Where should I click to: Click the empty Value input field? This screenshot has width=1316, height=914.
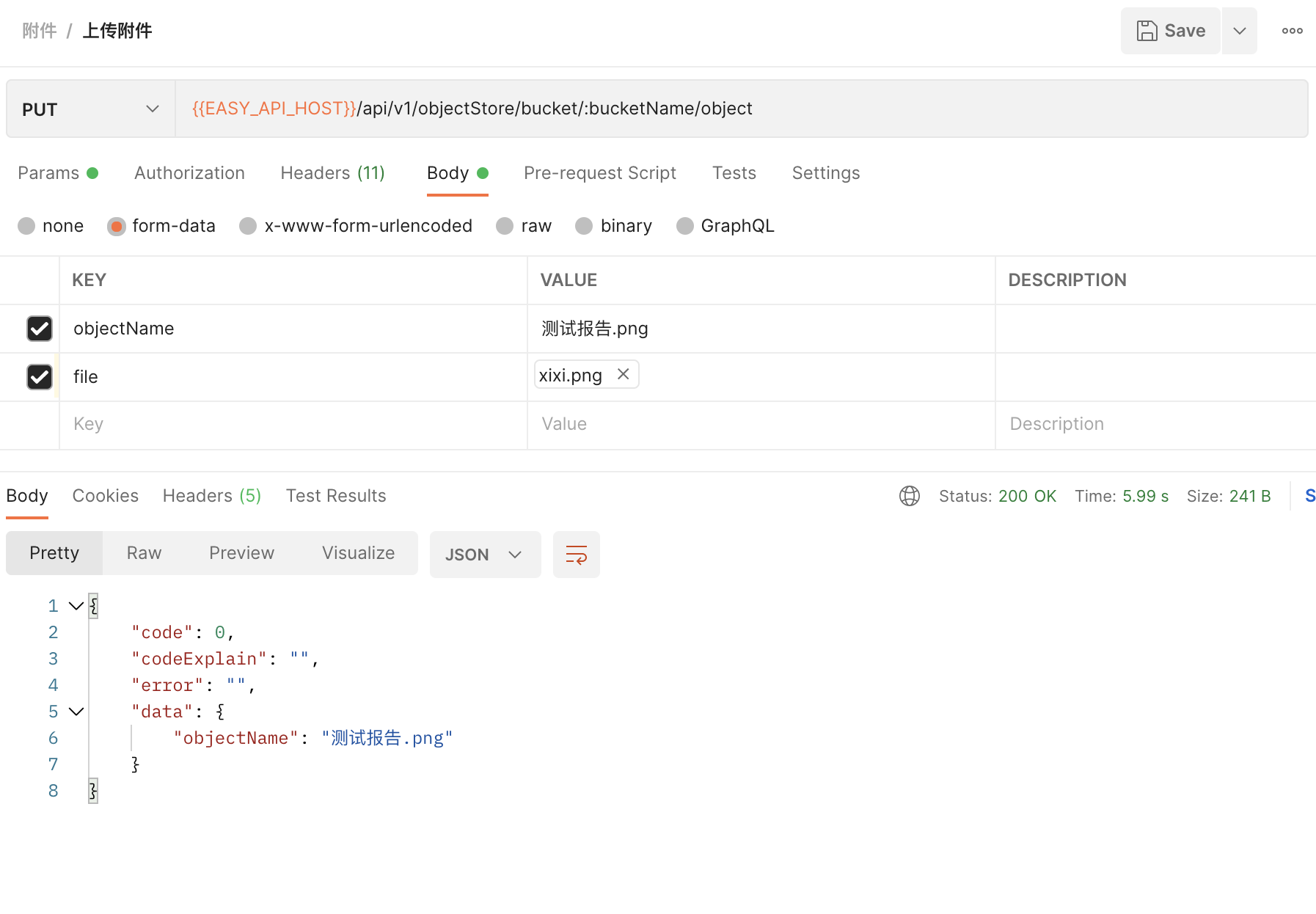click(x=761, y=425)
